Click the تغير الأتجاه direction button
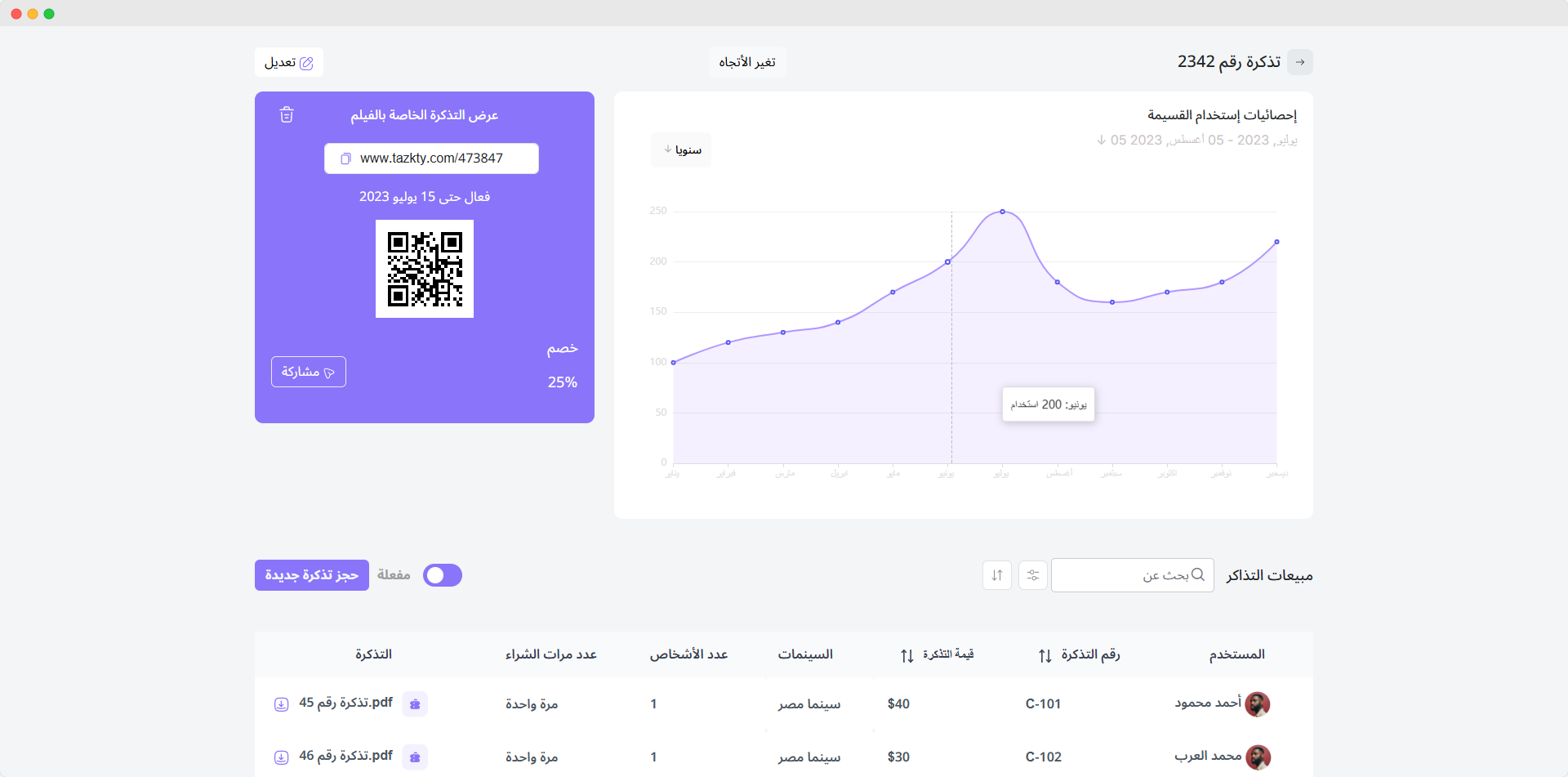This screenshot has height=777, width=1568. tap(747, 62)
